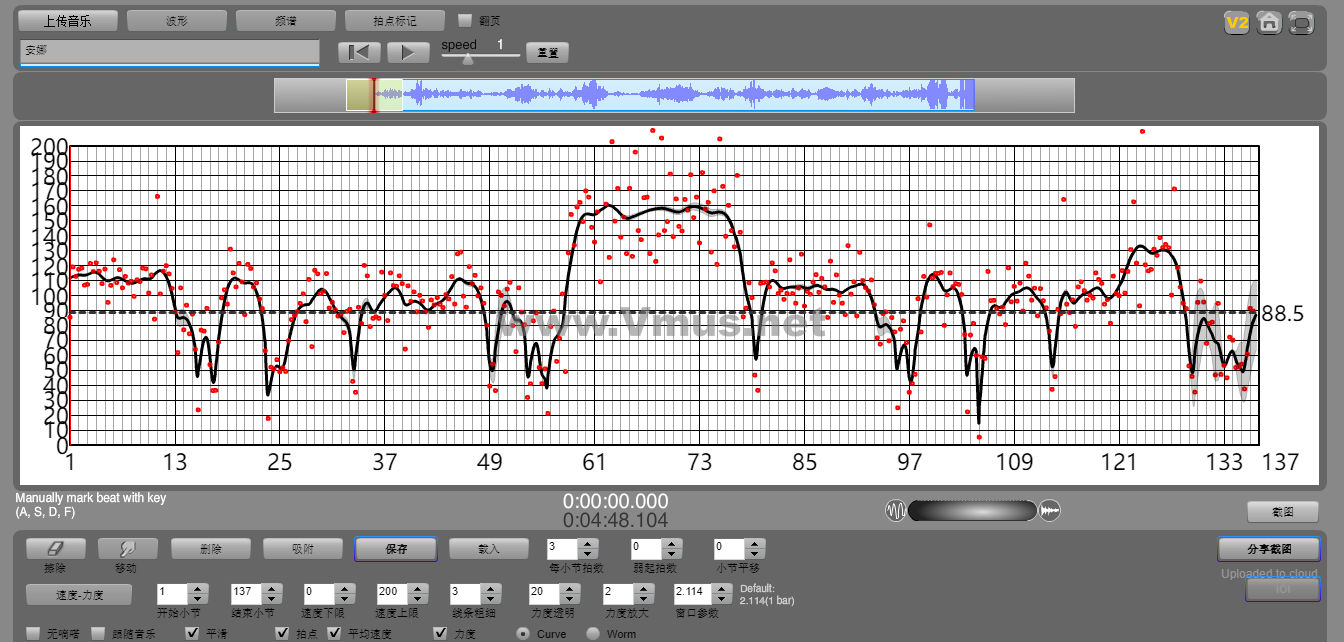This screenshot has height=642, width=1344.
Task: Decrease the 速度上限 tempo upper limit
Action: (x=419, y=597)
